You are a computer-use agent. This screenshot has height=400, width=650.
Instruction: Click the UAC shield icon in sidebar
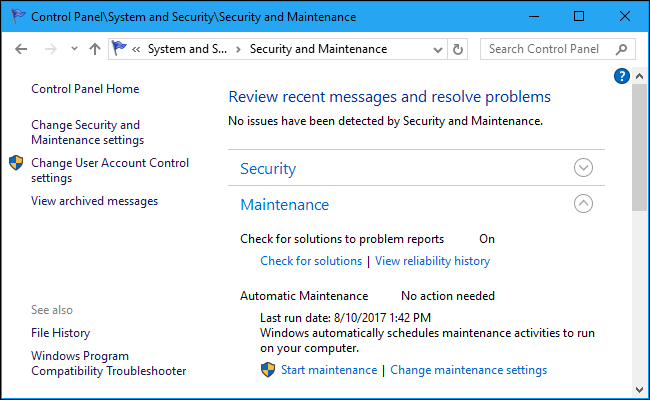tap(16, 163)
